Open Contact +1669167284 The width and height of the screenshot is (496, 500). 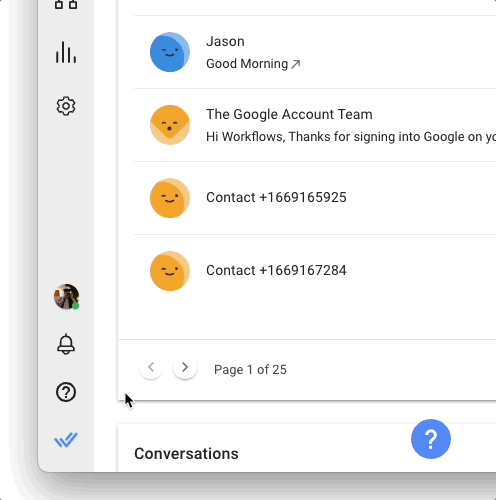click(x=315, y=271)
